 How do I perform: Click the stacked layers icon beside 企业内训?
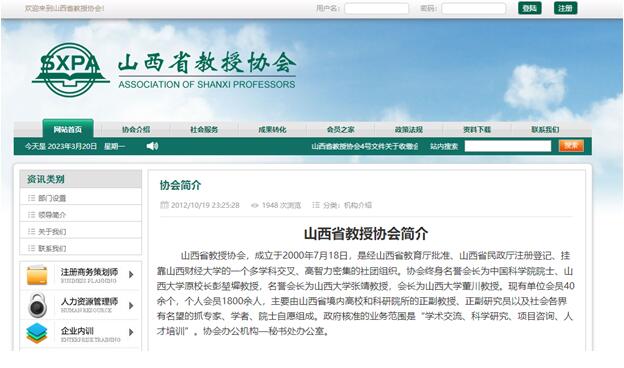37,333
